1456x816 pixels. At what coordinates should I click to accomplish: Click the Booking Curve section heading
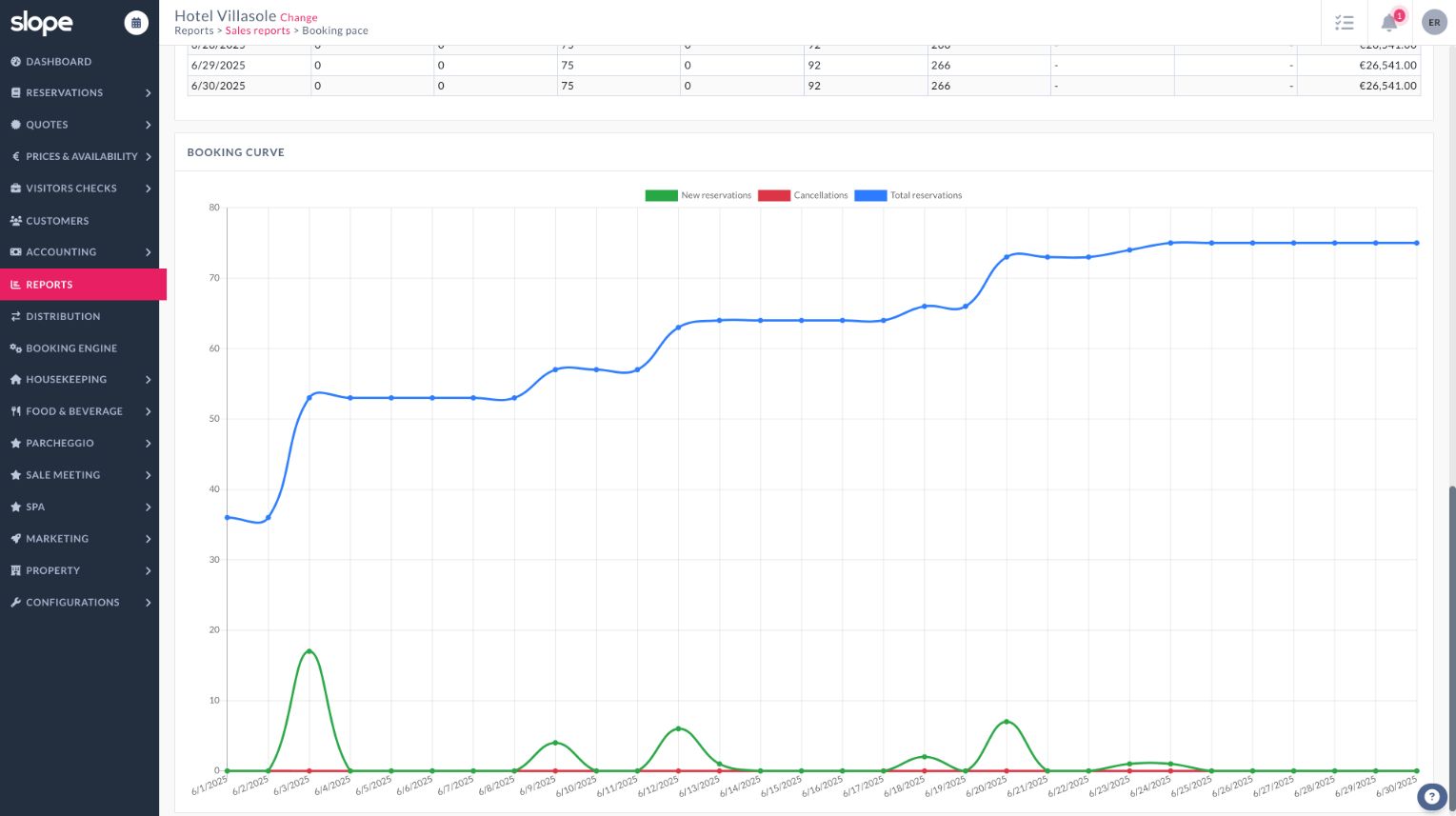click(x=236, y=152)
